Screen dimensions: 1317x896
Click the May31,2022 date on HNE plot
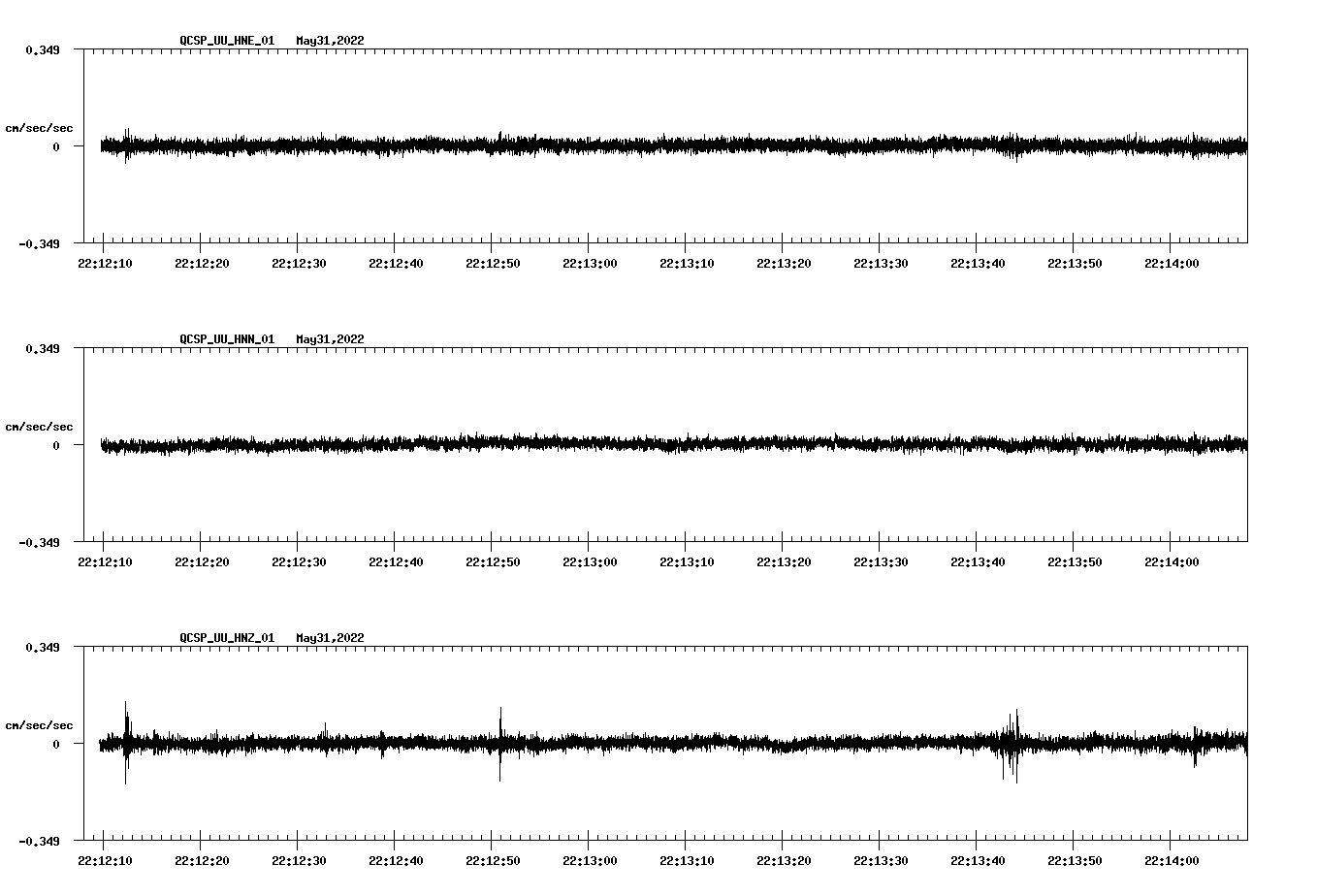(331, 41)
